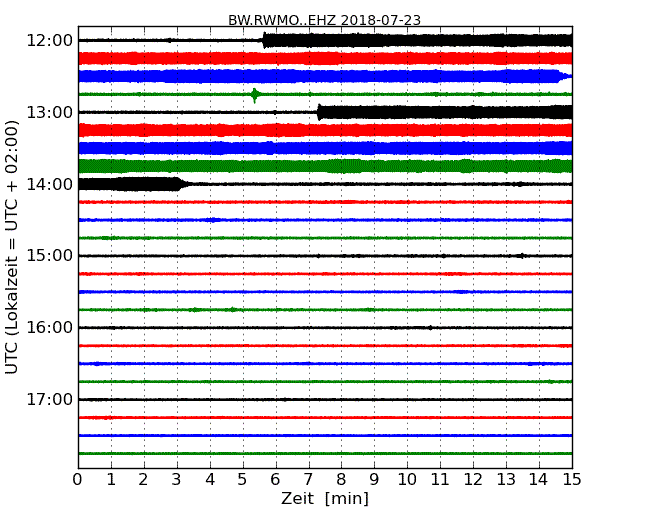Click the x-axis tick label 6
This screenshot has height=520, width=650.
(x=276, y=480)
